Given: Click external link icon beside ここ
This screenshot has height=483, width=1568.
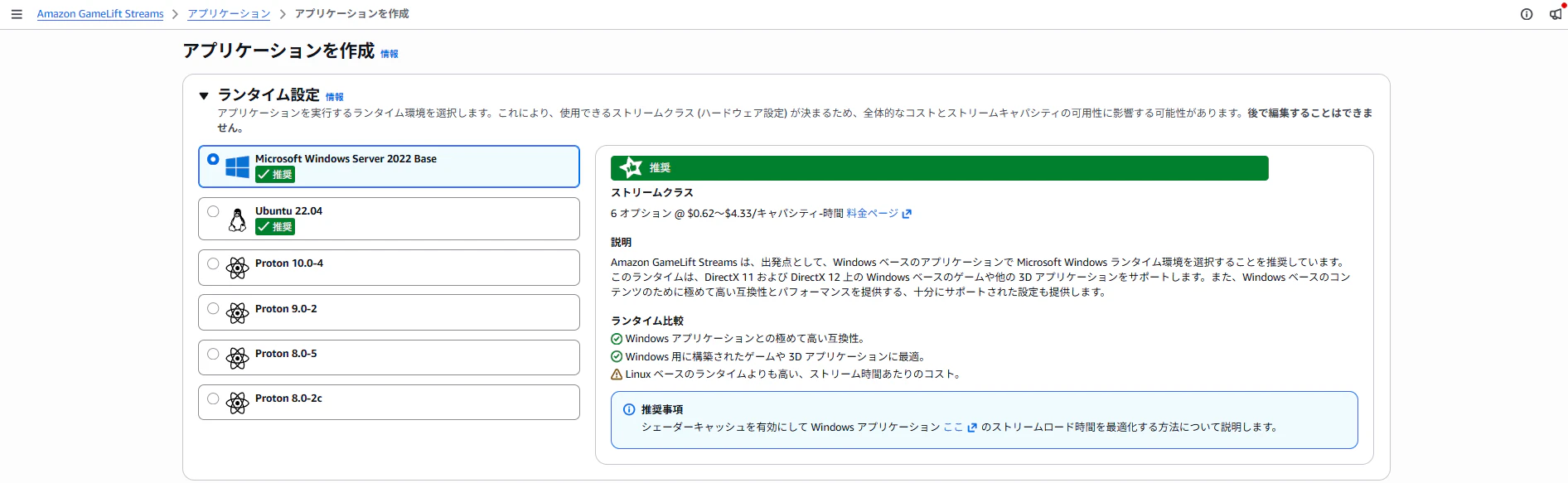Looking at the screenshot, I should click(972, 427).
